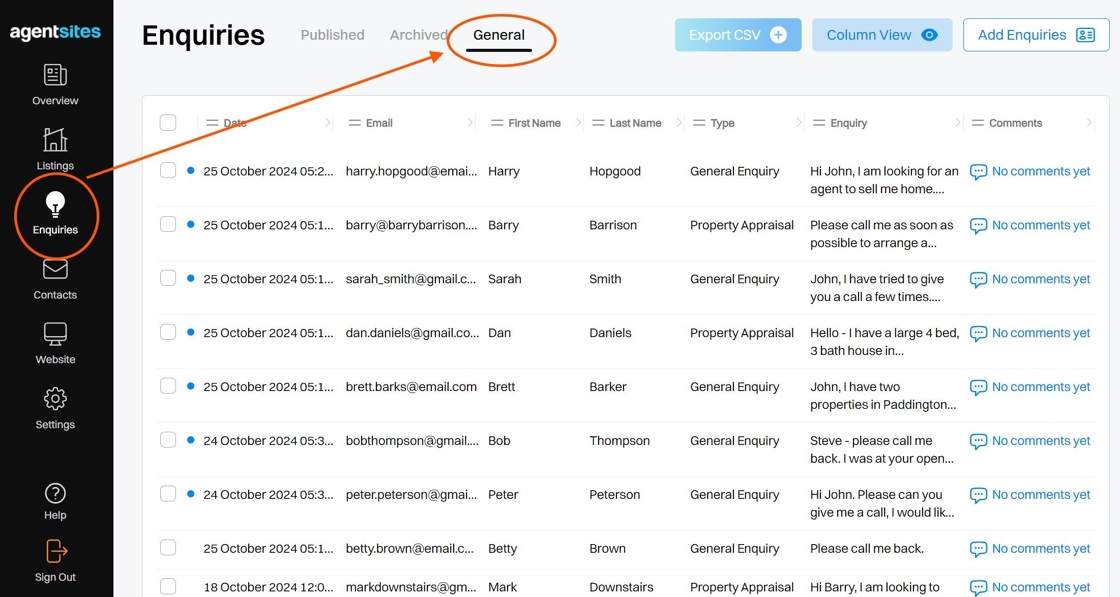Screen dimensions: 1120x597
Task: Expand the Date column chevron
Action: pyautogui.click(x=327, y=123)
